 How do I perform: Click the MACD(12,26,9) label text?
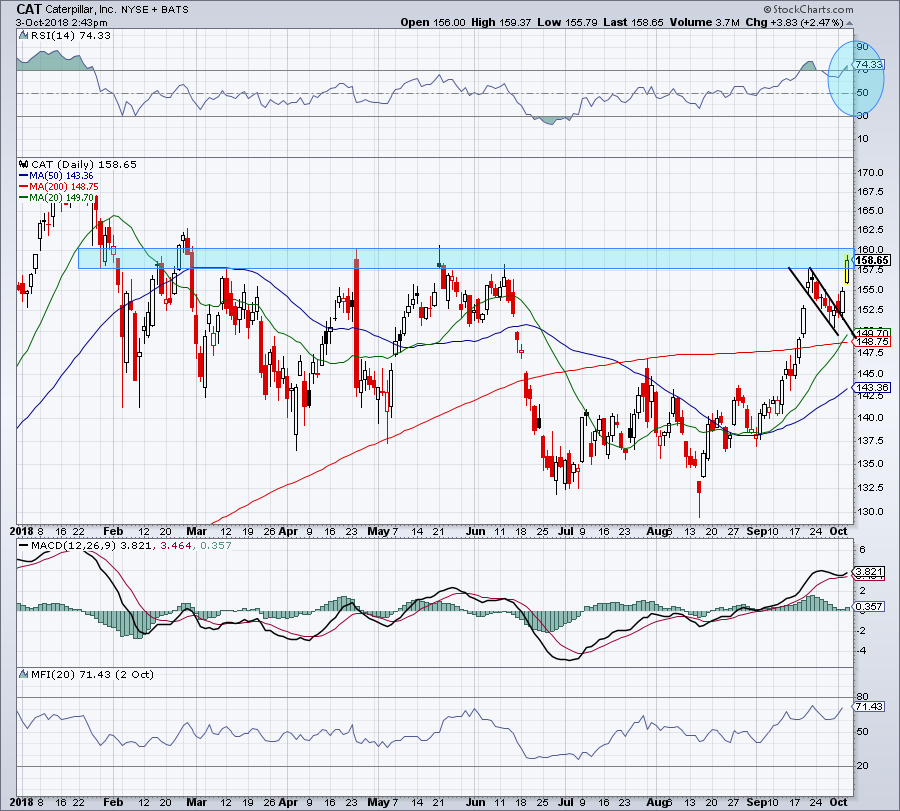(x=74, y=545)
